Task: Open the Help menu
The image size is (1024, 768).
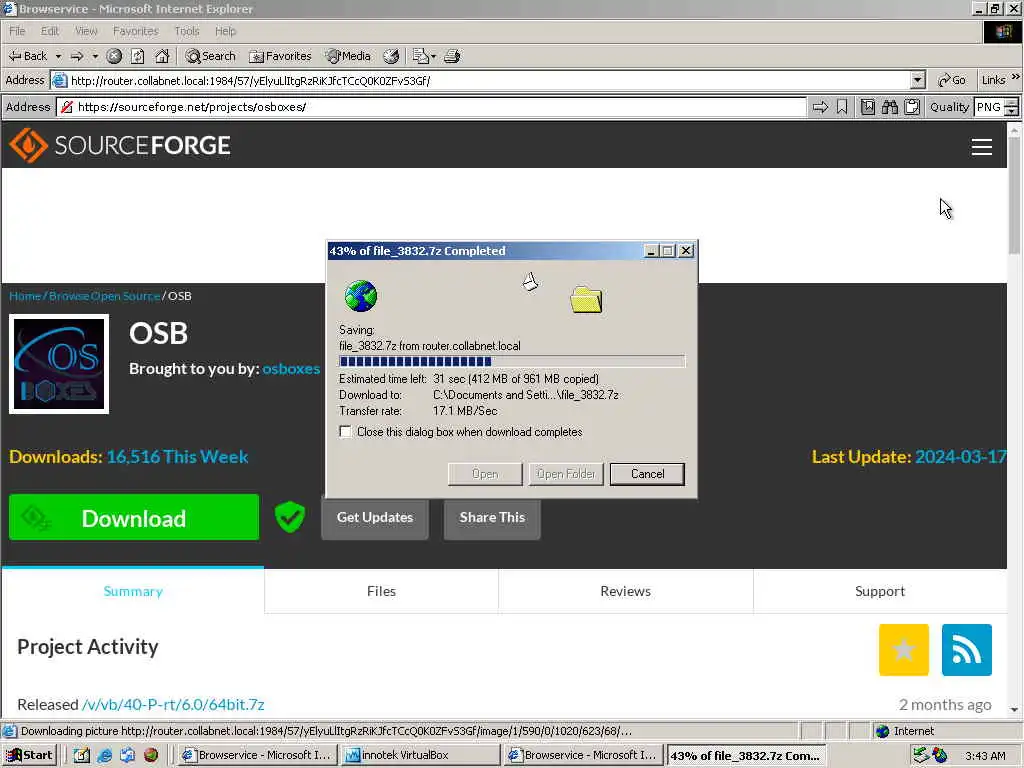Action: [x=225, y=31]
